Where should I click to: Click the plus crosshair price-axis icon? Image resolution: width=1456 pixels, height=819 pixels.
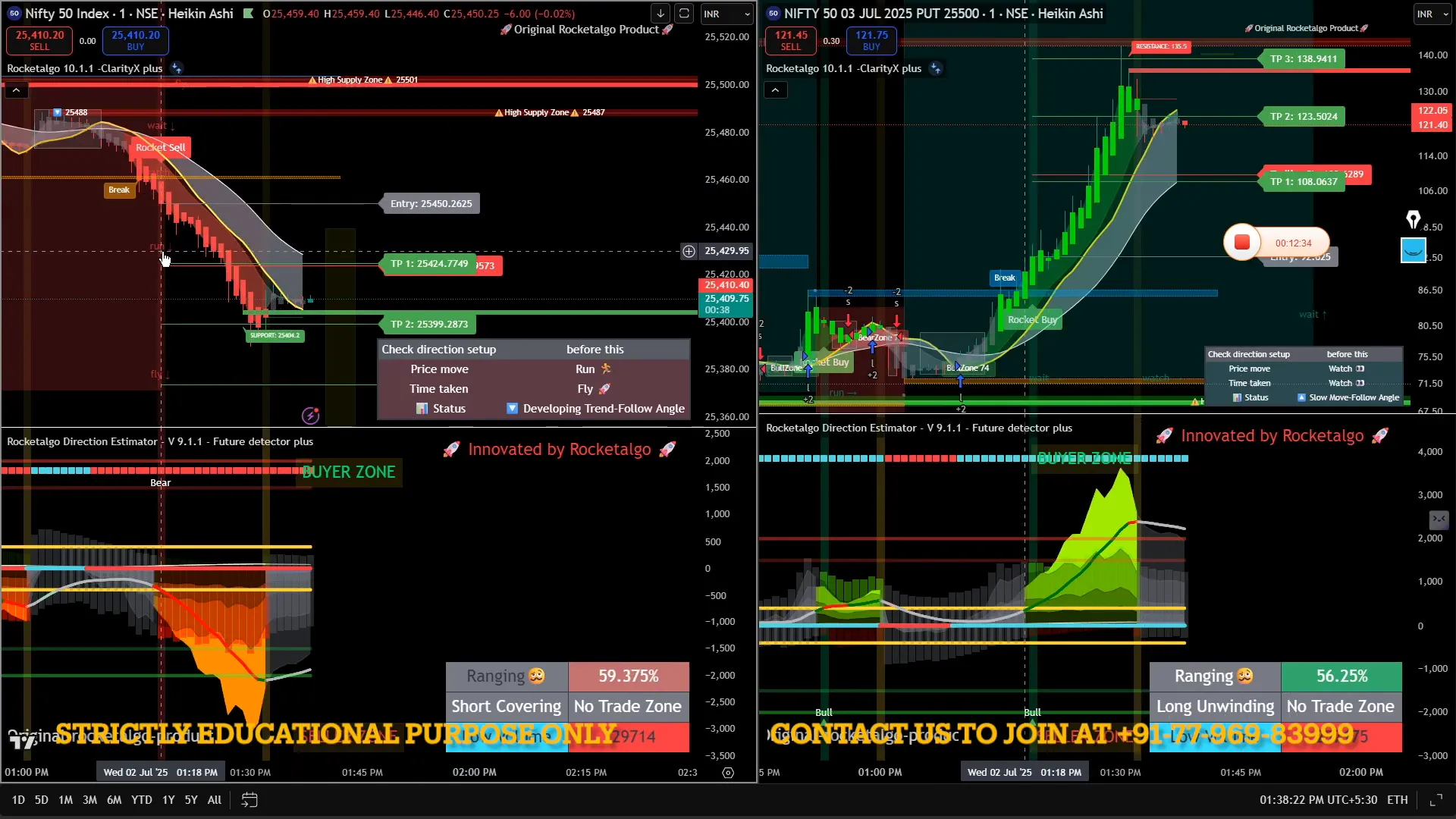pyautogui.click(x=689, y=251)
